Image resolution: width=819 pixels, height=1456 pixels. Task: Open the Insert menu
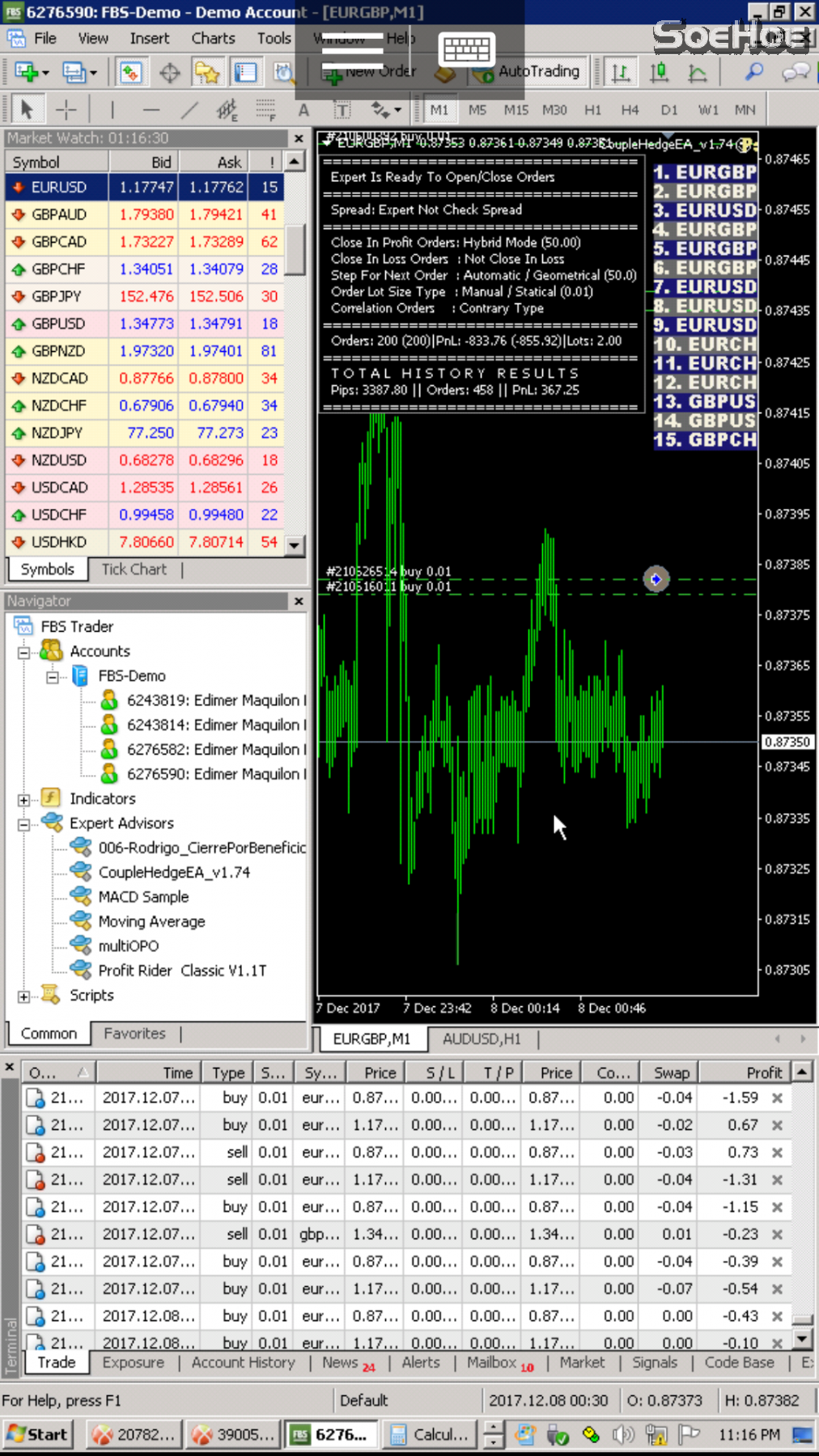coord(150,38)
